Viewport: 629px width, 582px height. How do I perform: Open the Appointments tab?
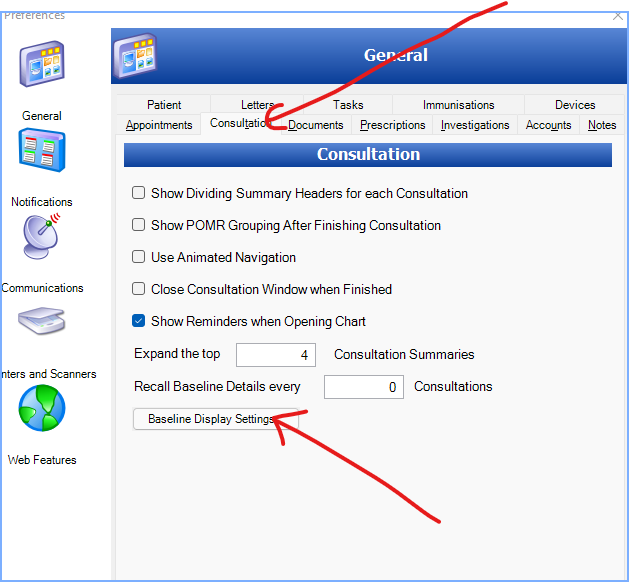click(159, 125)
